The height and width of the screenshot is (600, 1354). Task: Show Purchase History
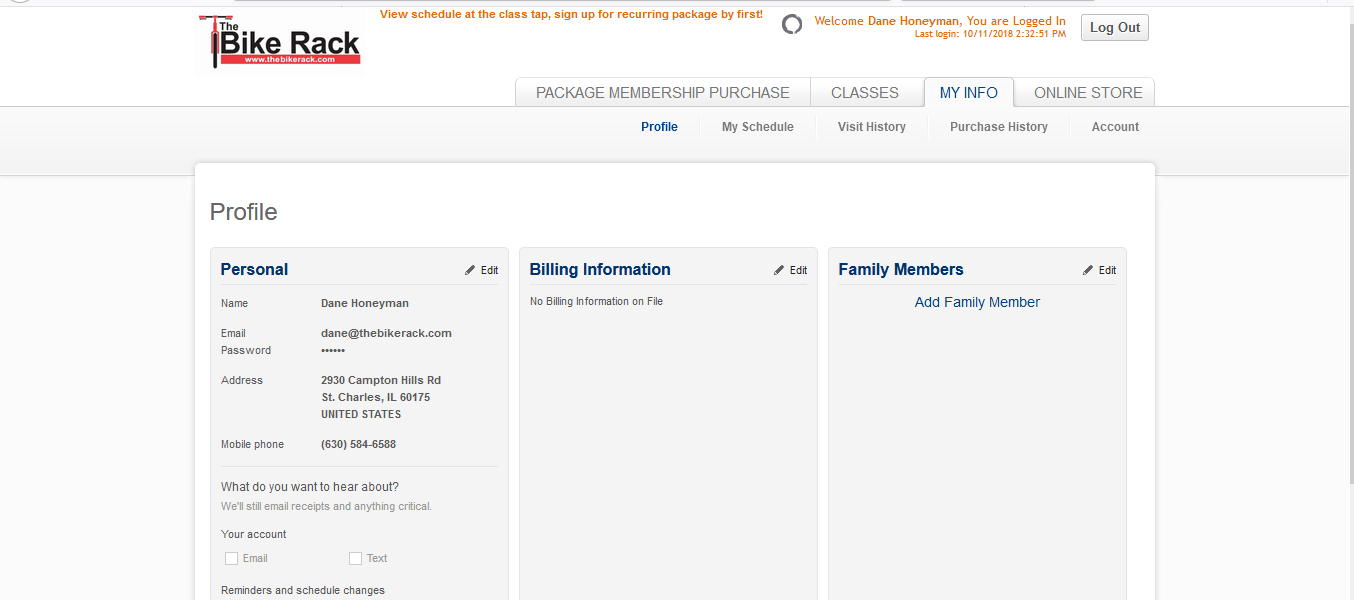(998, 127)
